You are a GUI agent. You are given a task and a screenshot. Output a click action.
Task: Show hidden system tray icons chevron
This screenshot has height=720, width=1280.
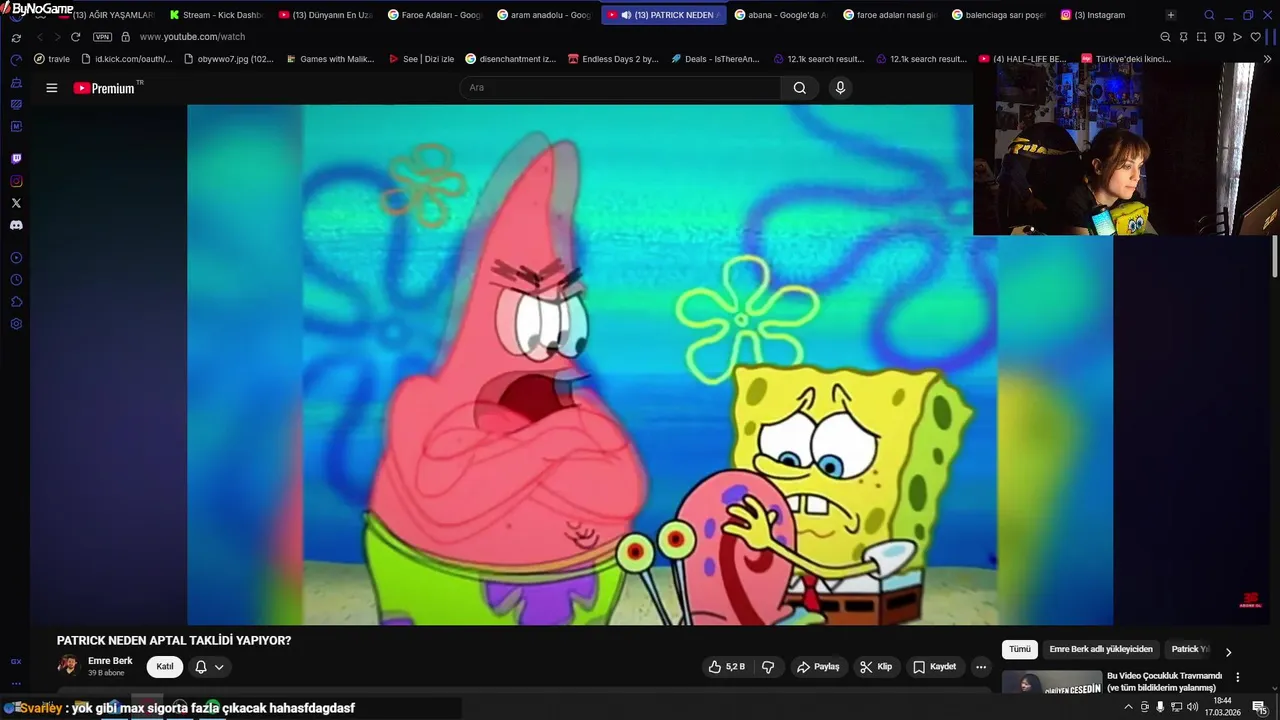pos(1129,707)
